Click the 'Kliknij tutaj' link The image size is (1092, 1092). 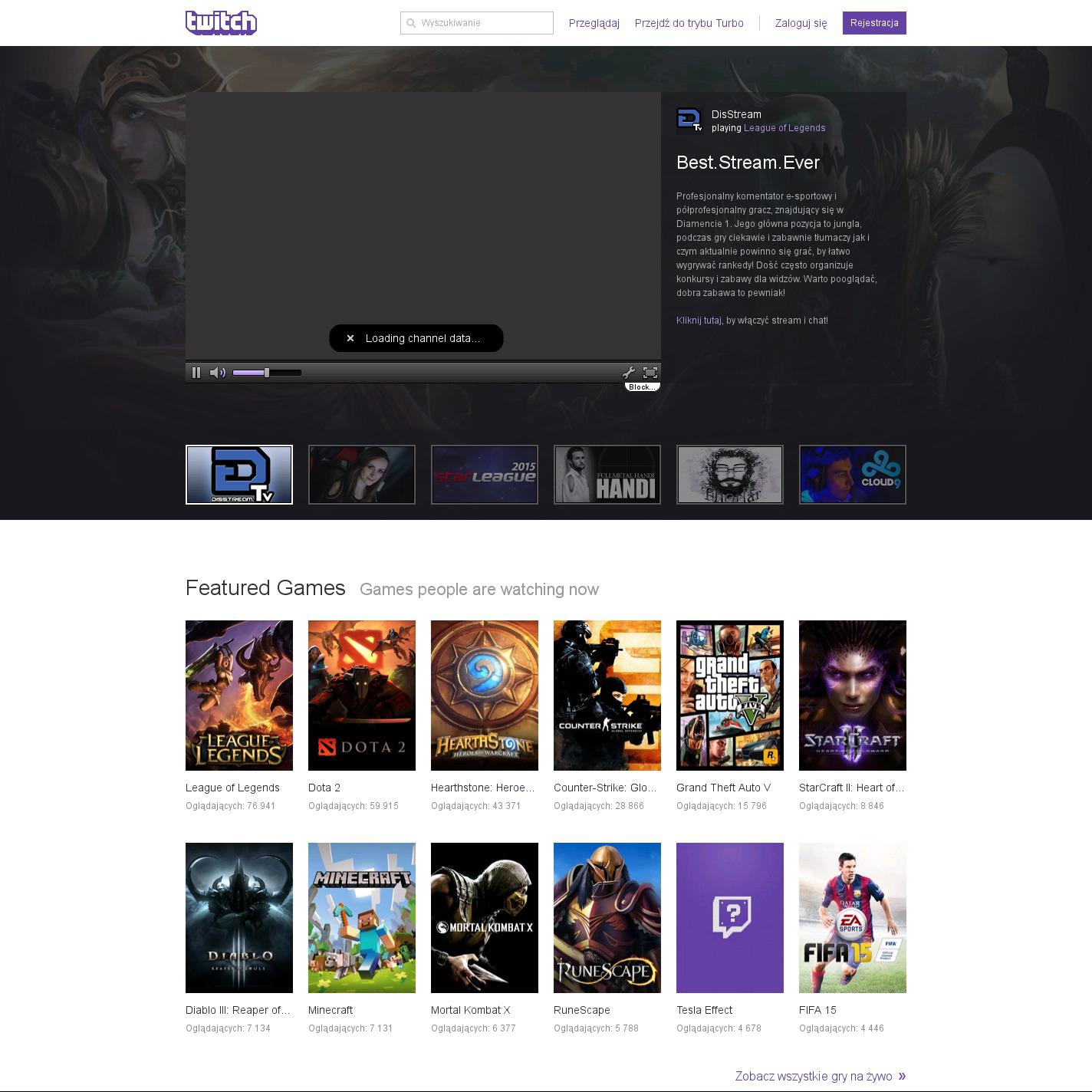click(x=699, y=321)
